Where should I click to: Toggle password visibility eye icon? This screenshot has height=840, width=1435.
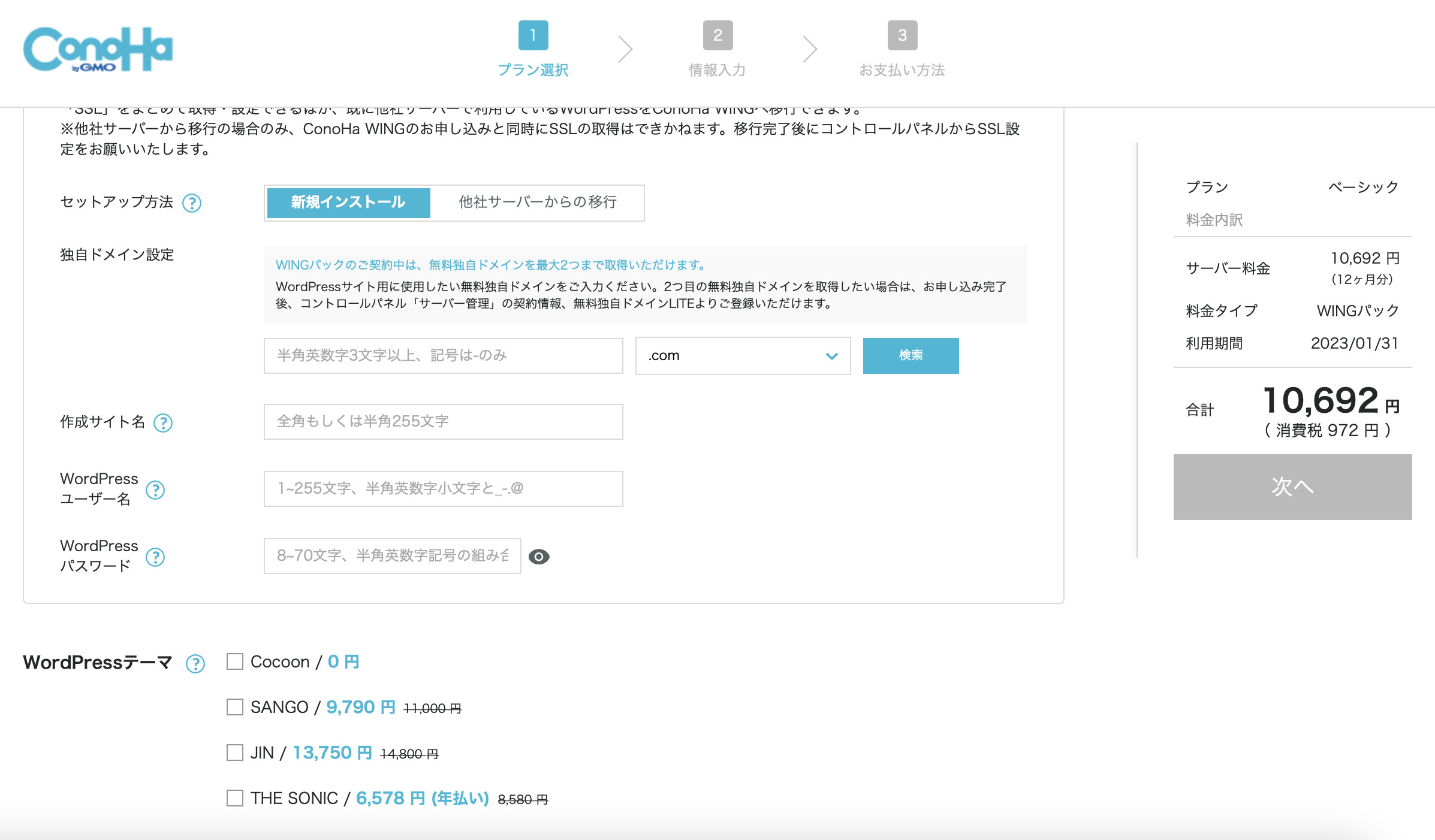click(539, 557)
